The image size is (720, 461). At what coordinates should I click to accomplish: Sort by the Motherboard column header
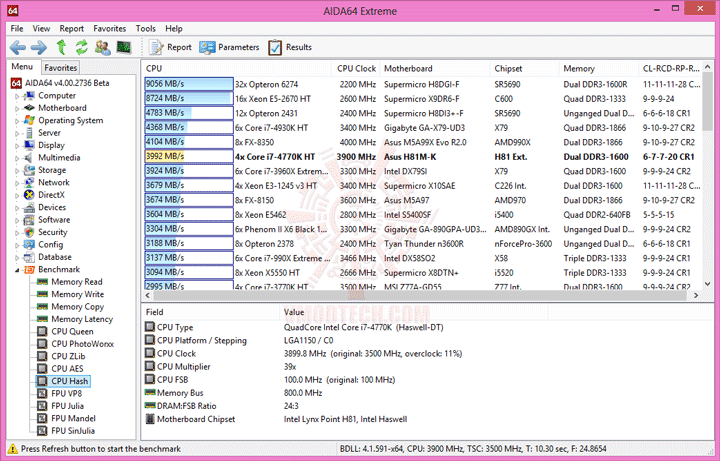pos(435,68)
